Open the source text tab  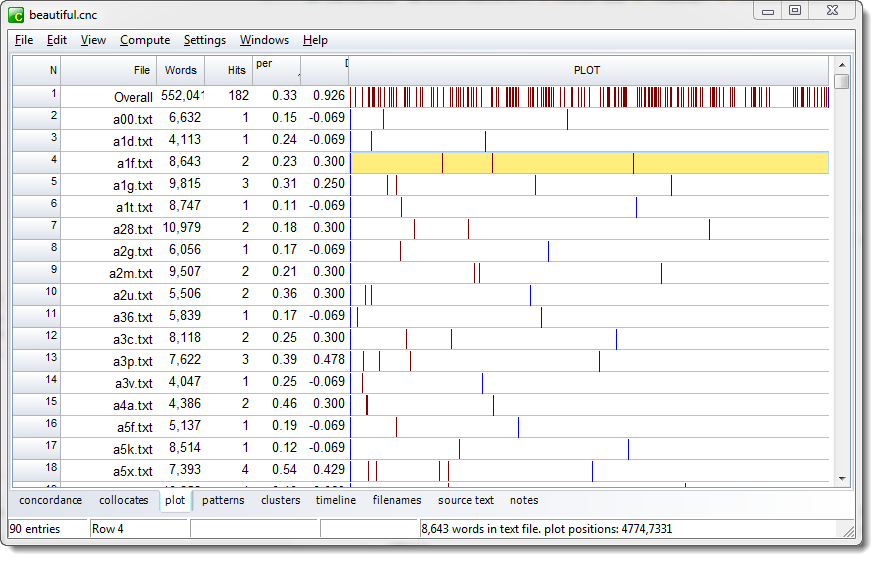pos(466,500)
